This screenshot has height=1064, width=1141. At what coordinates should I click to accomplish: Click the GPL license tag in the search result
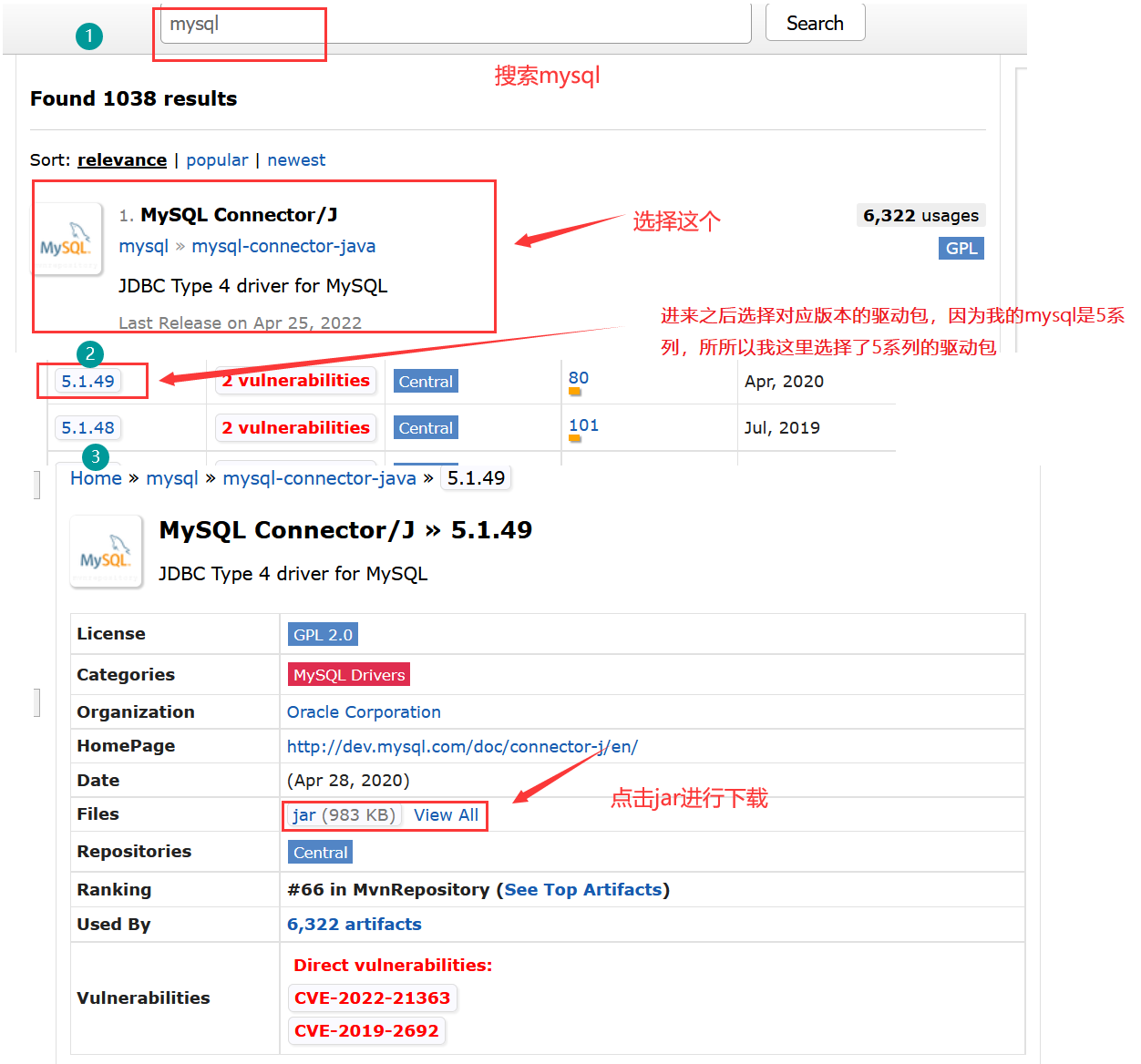point(961,249)
